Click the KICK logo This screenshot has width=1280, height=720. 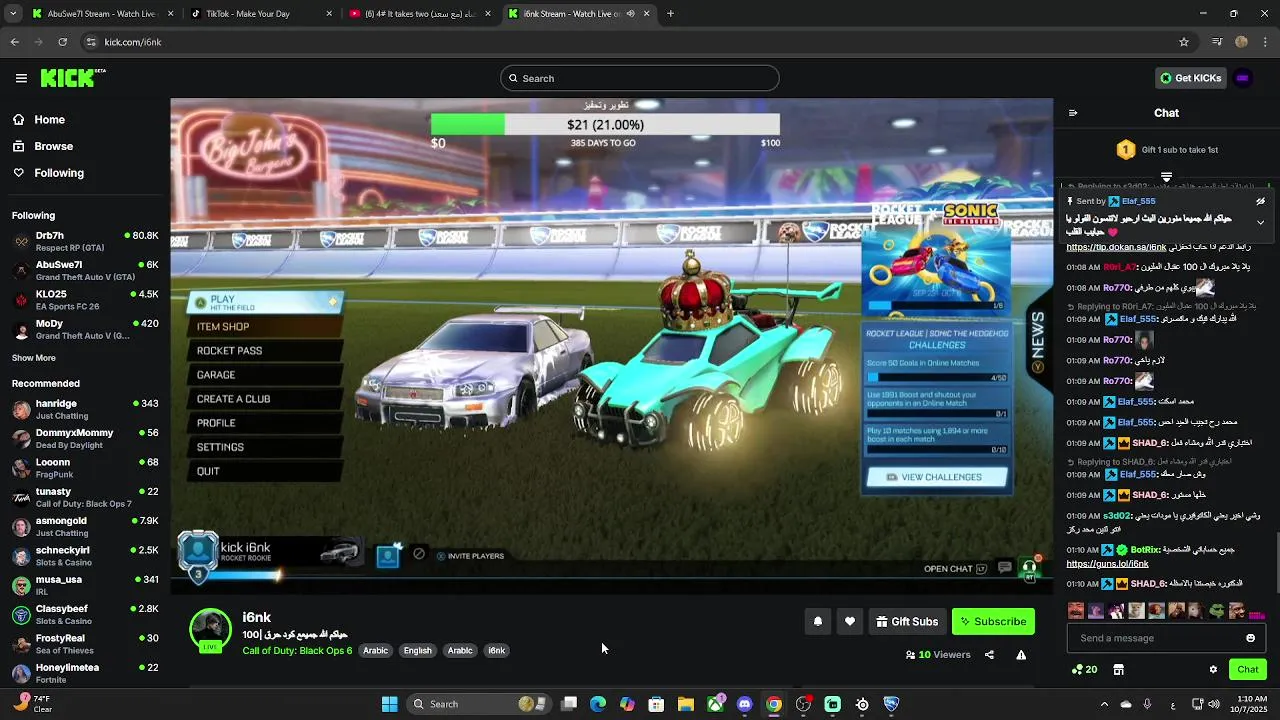point(72,78)
